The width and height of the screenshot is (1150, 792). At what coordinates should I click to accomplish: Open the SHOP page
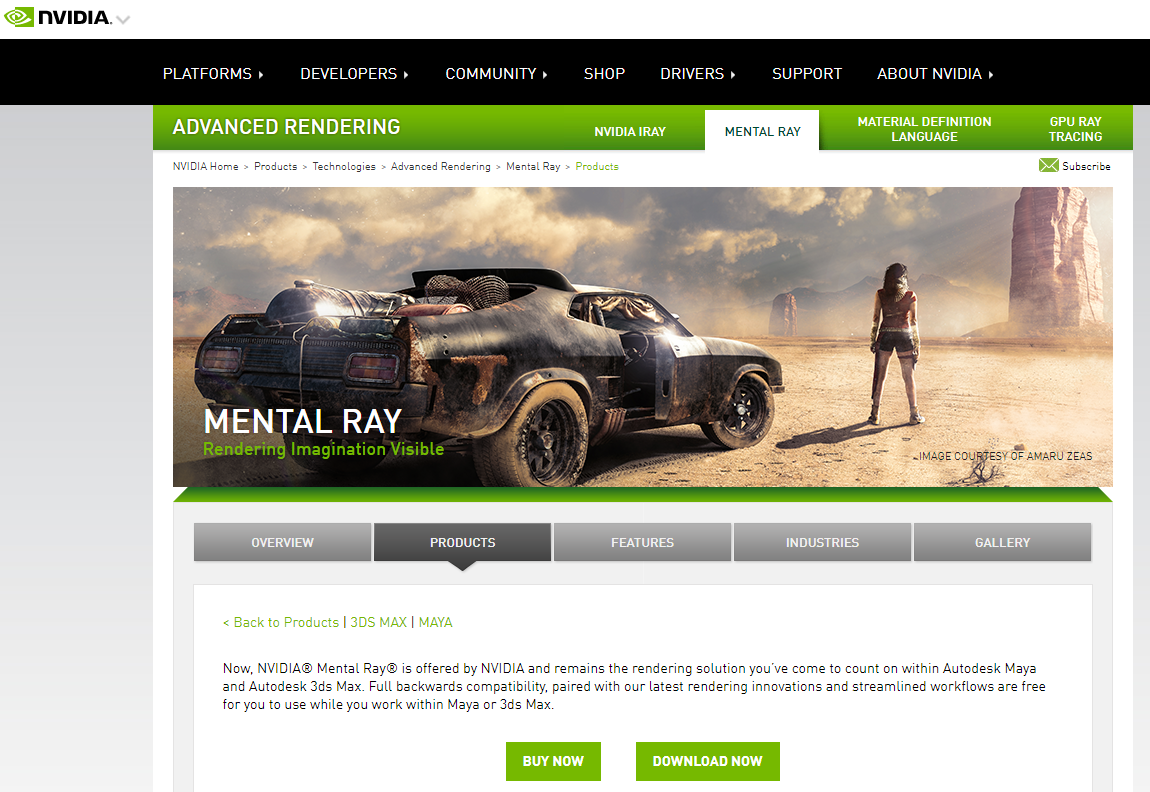coord(604,74)
